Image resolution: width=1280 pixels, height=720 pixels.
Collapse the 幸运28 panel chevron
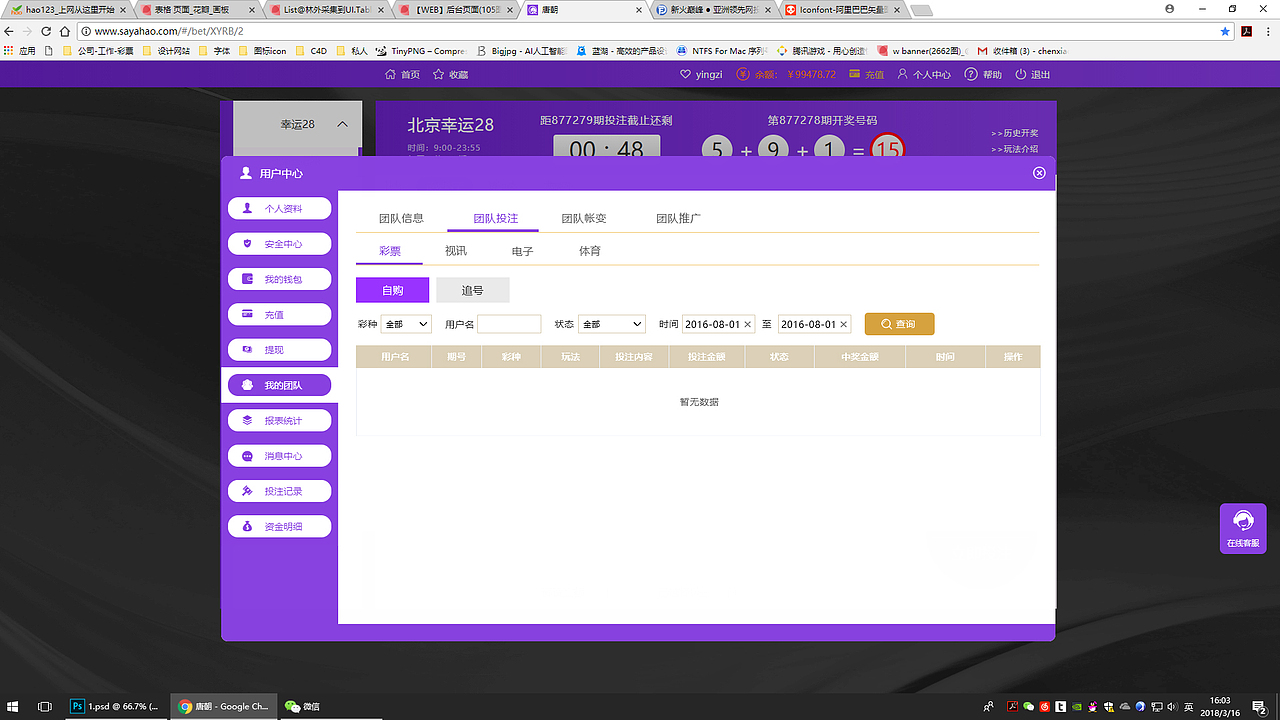(341, 123)
